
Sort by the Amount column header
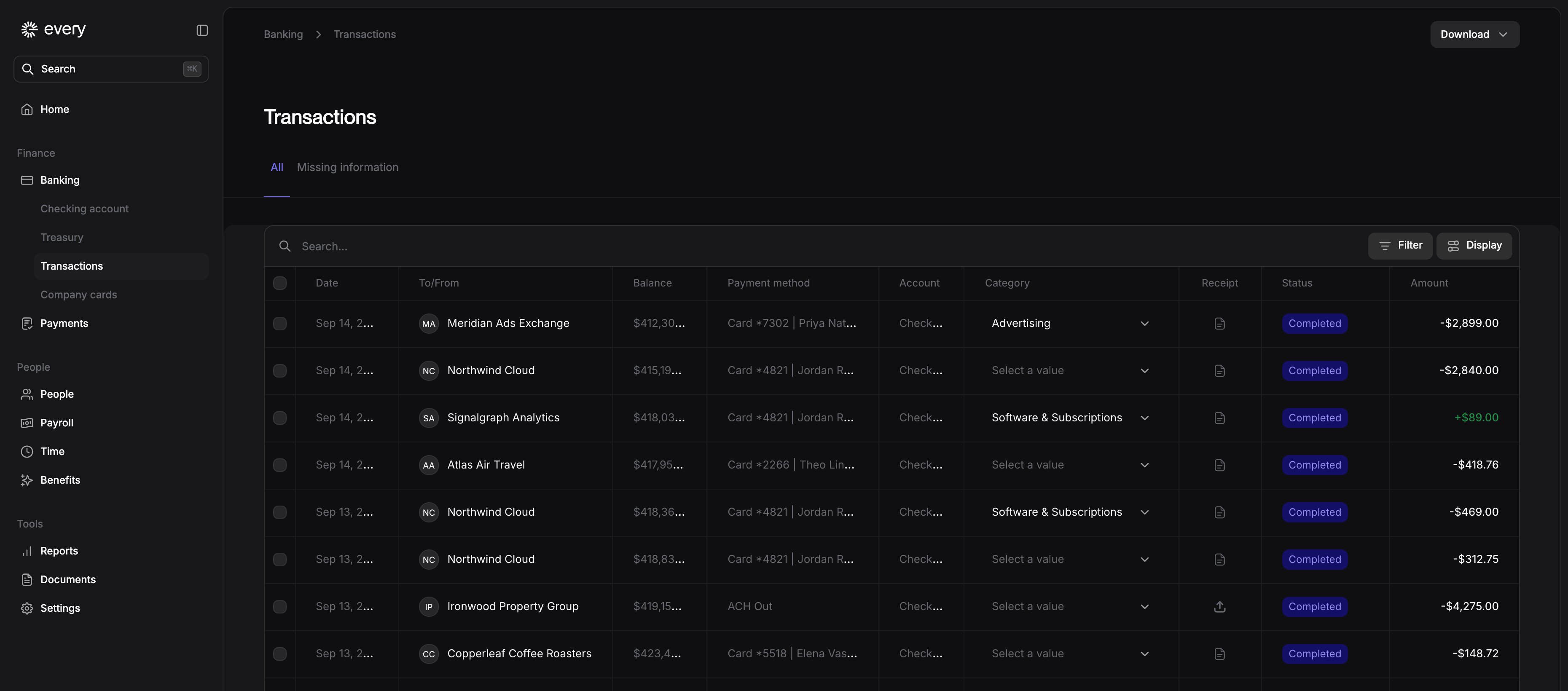(1429, 283)
